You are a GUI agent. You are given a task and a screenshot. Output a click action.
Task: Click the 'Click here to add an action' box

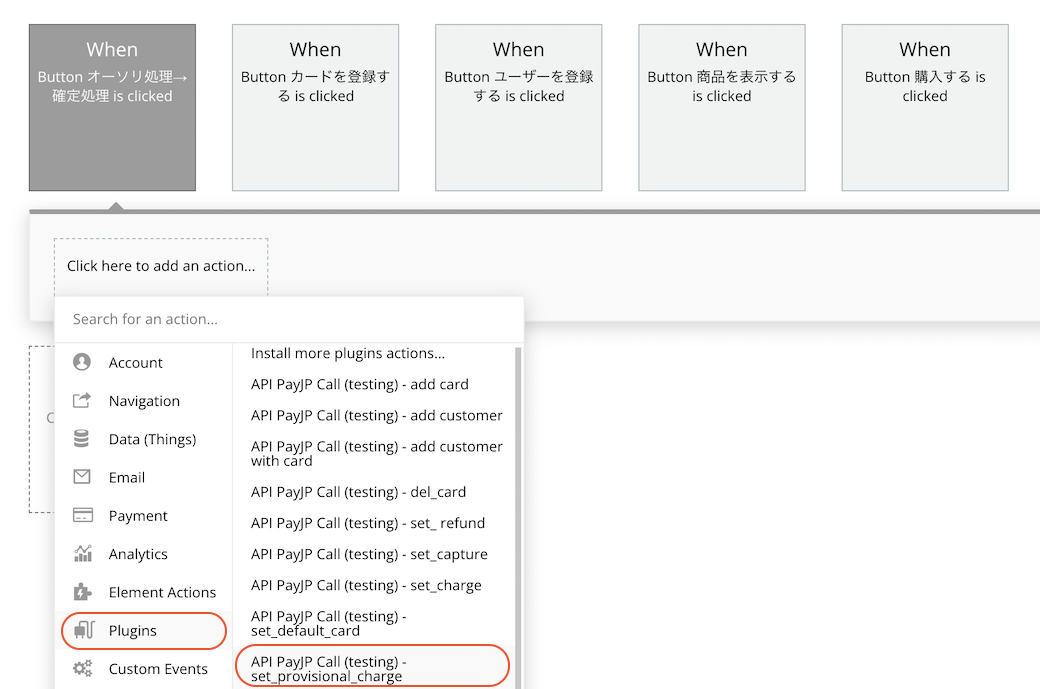(161, 266)
